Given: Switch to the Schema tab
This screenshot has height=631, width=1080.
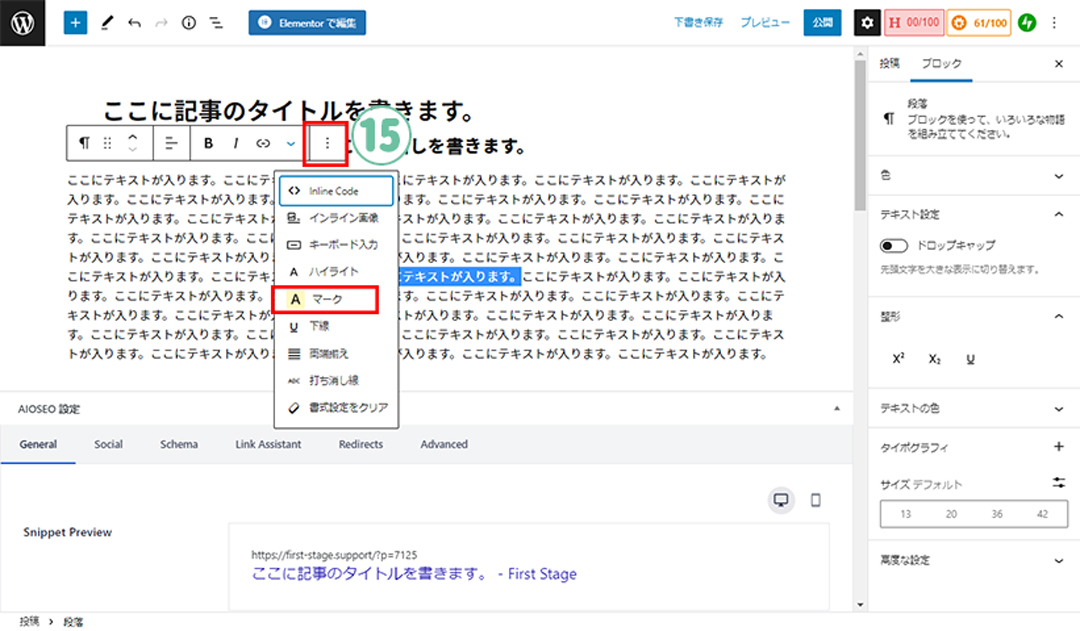Looking at the screenshot, I should point(179,444).
